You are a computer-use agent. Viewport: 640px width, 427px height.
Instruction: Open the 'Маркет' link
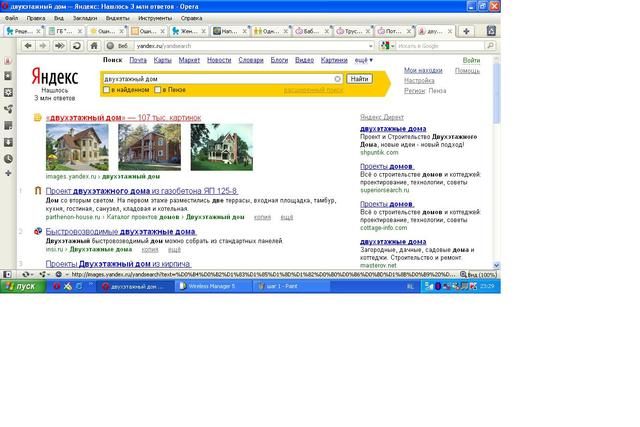(189, 60)
